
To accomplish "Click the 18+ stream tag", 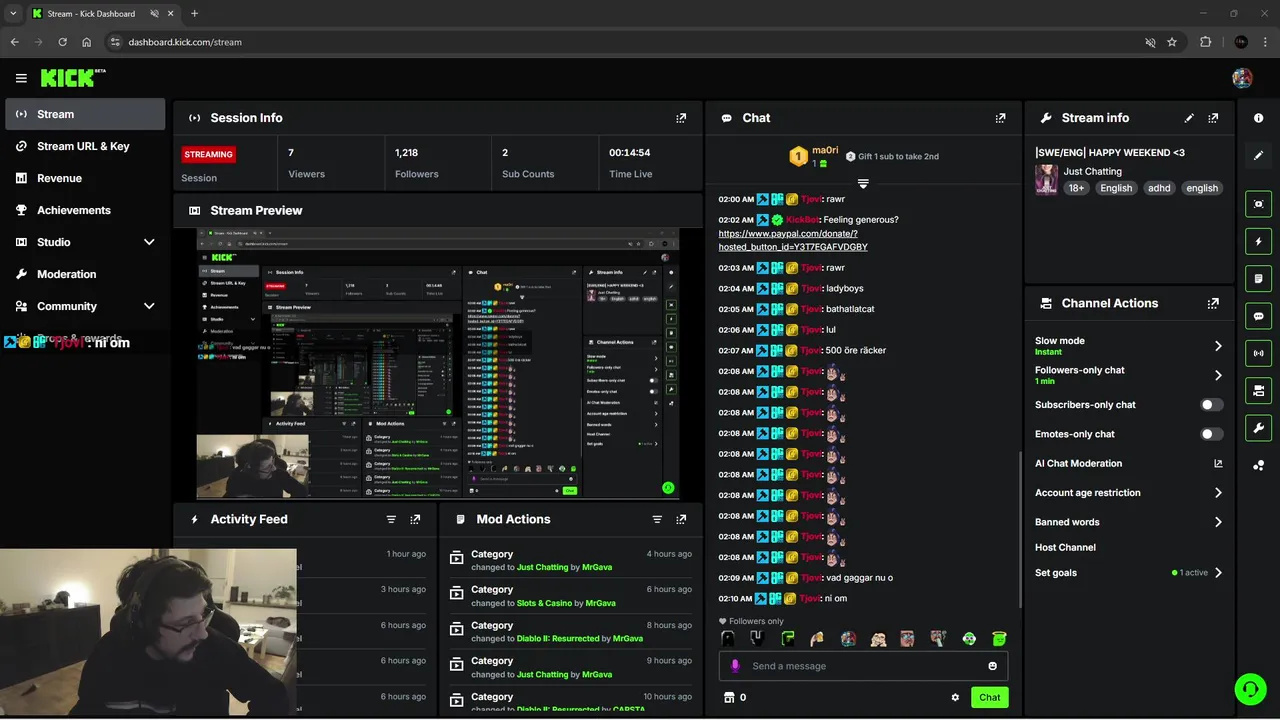I will point(1076,188).
